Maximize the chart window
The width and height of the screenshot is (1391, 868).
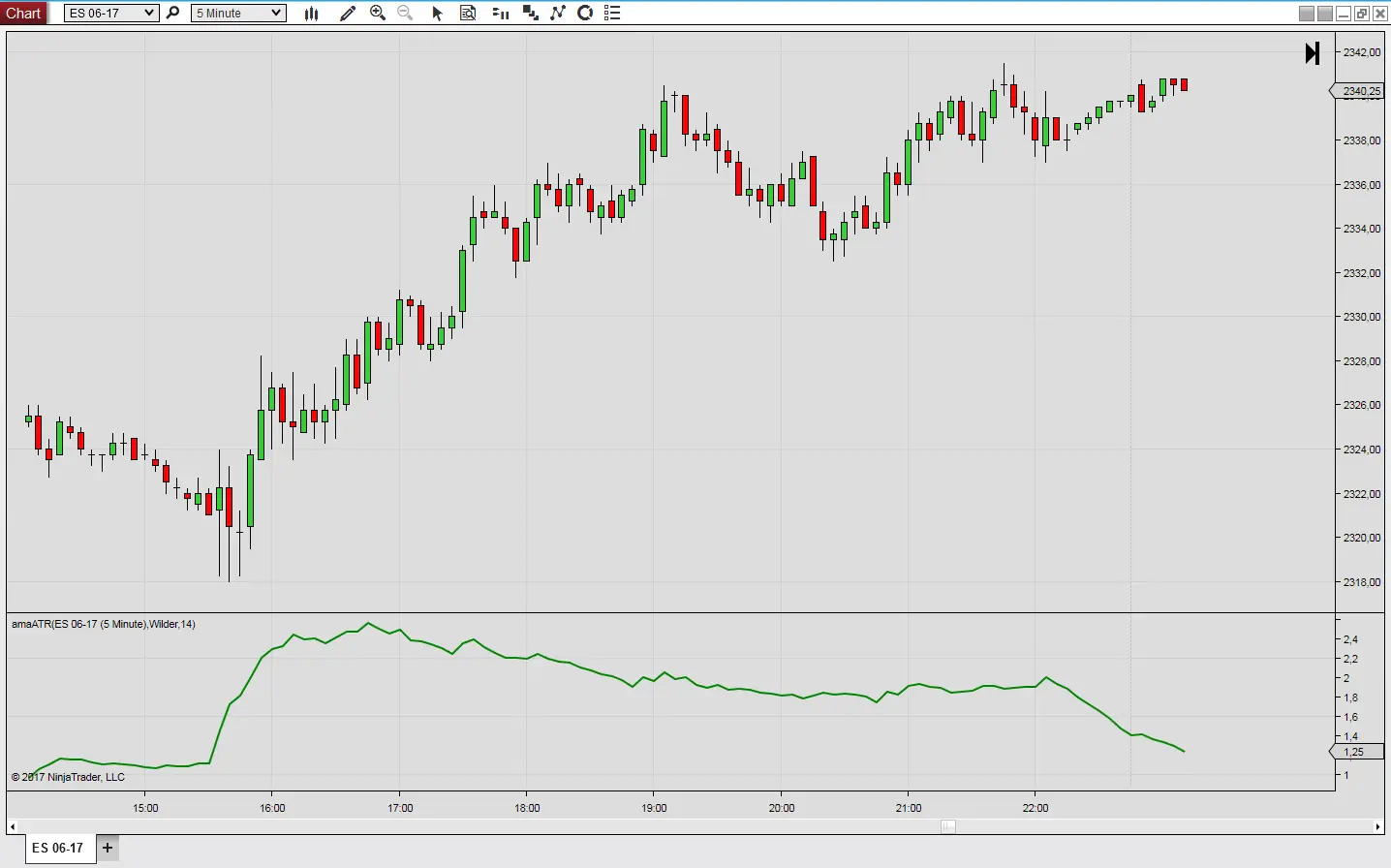(x=1362, y=14)
